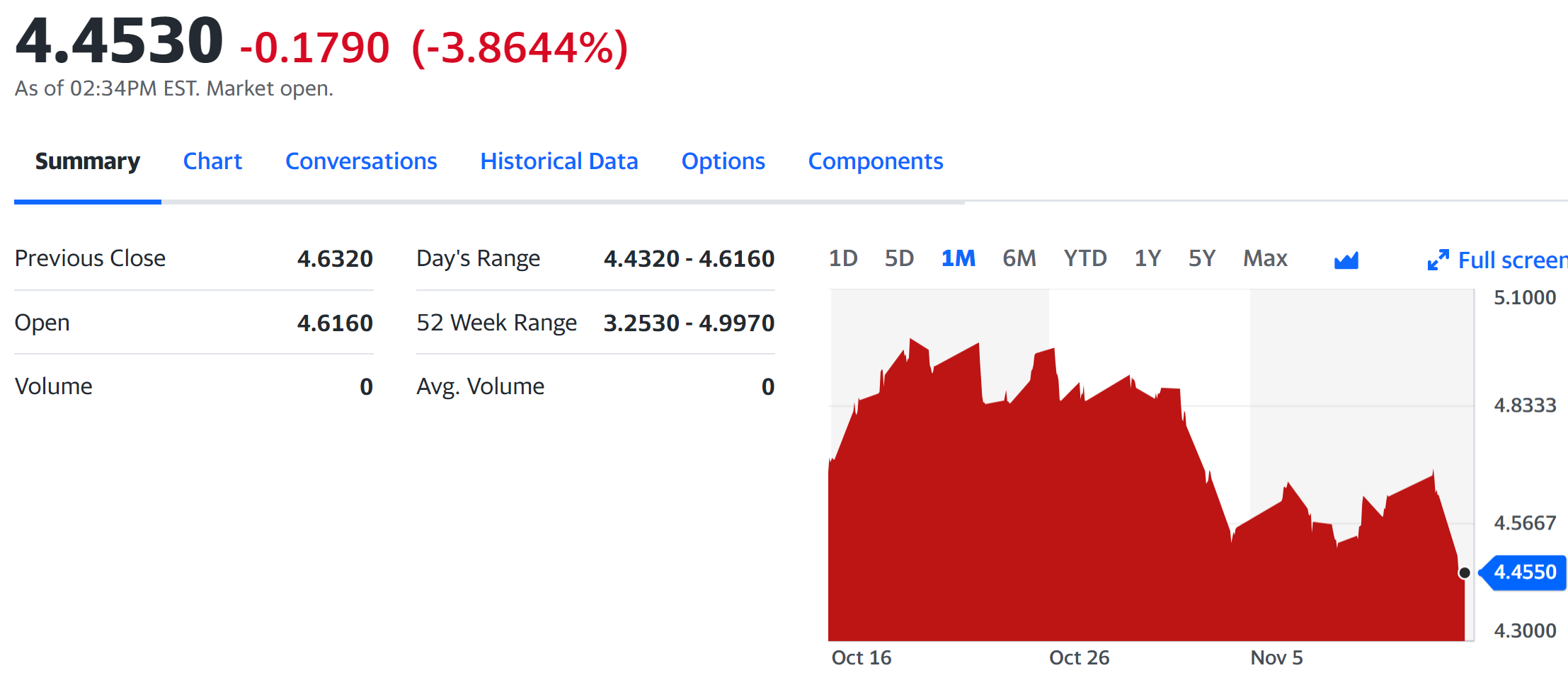Click the black dot at chart's end

[1464, 572]
